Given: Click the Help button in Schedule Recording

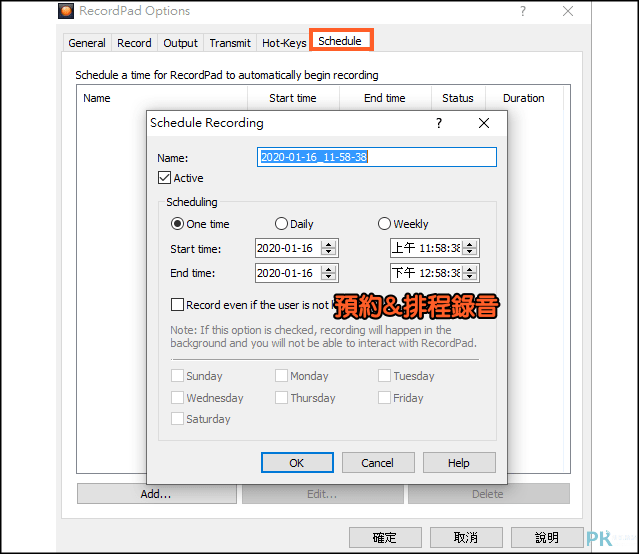Looking at the screenshot, I should [459, 463].
